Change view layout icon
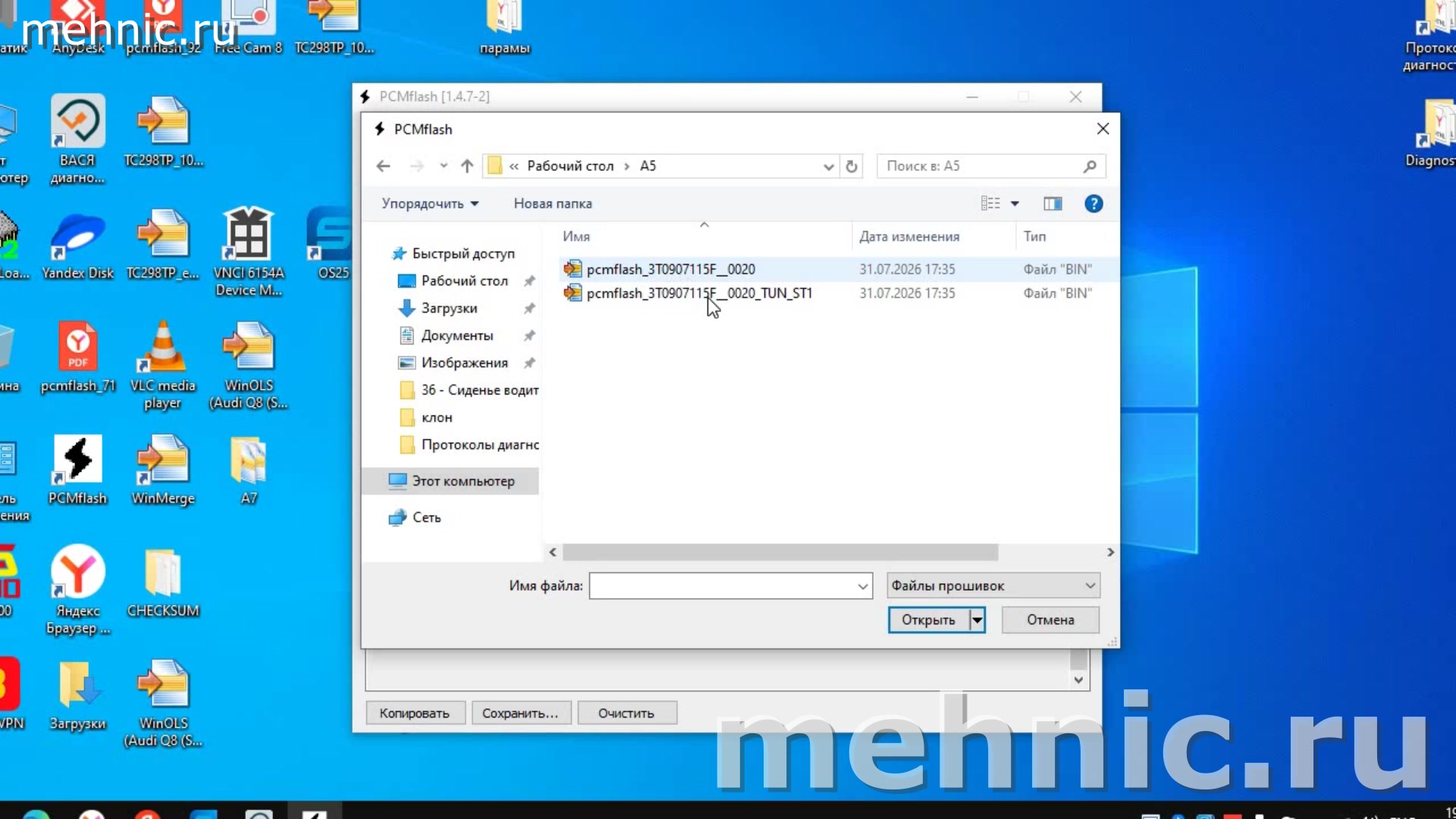 click(x=990, y=203)
